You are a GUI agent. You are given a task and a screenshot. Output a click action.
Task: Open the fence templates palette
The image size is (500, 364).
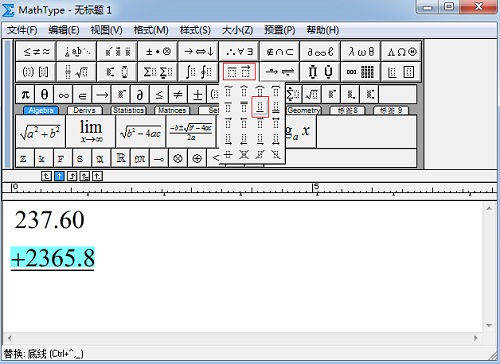36,71
